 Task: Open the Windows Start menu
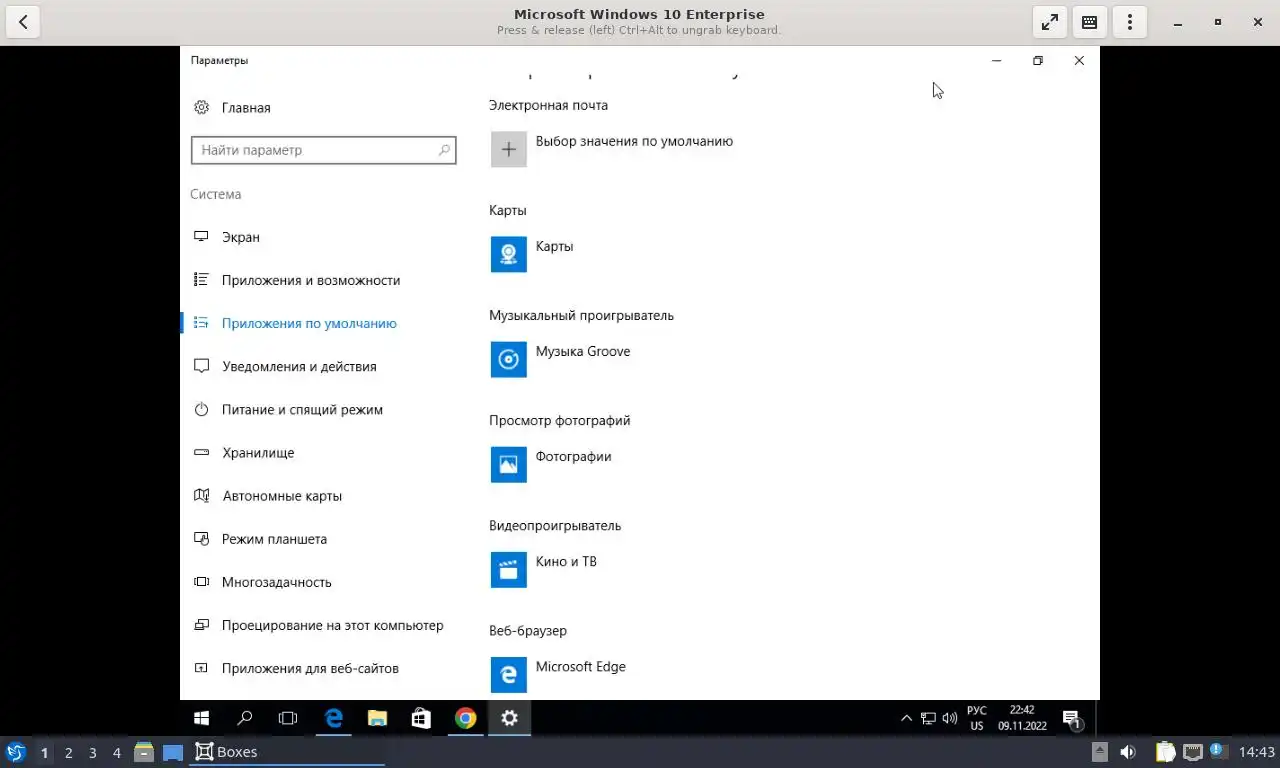(201, 718)
